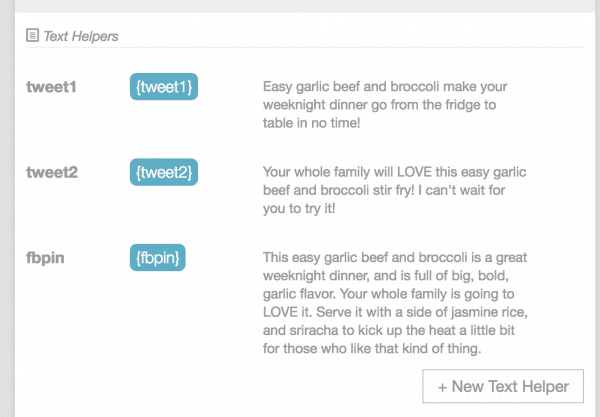The height and width of the screenshot is (417, 600).
Task: Click 'table in no time!' line of tweet1
Action: pyautogui.click(x=311, y=123)
